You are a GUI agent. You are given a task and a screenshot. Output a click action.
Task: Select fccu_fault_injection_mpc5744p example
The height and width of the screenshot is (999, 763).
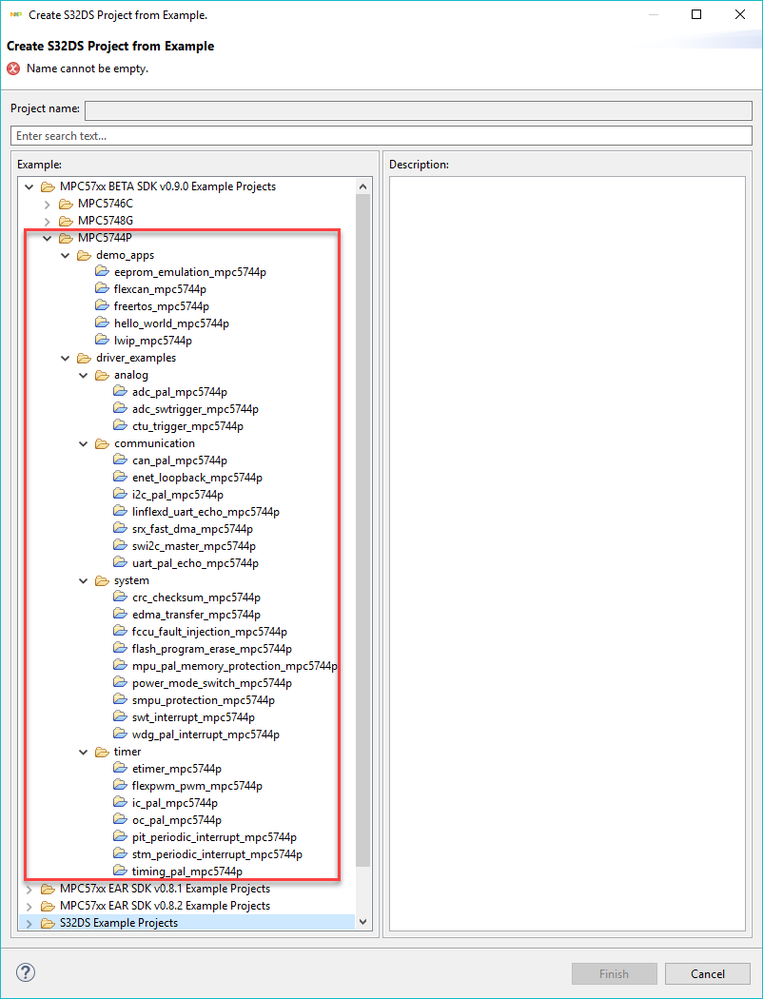210,631
